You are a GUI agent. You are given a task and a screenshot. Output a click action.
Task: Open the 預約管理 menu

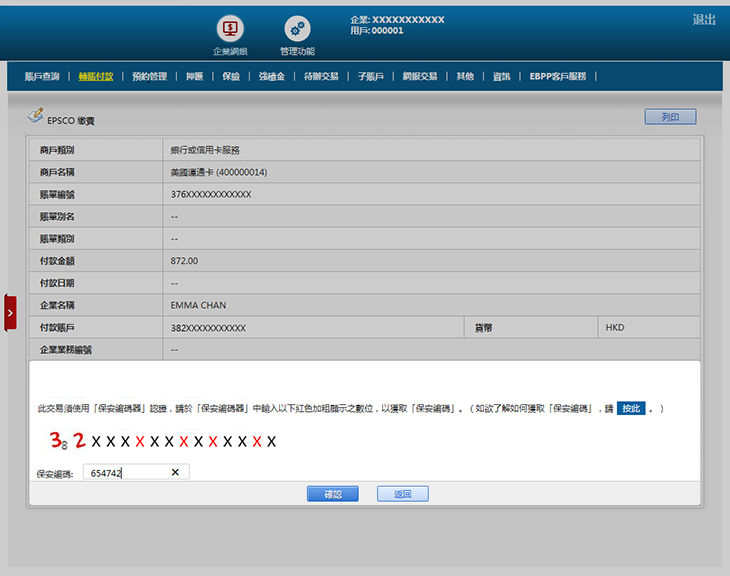pyautogui.click(x=149, y=76)
